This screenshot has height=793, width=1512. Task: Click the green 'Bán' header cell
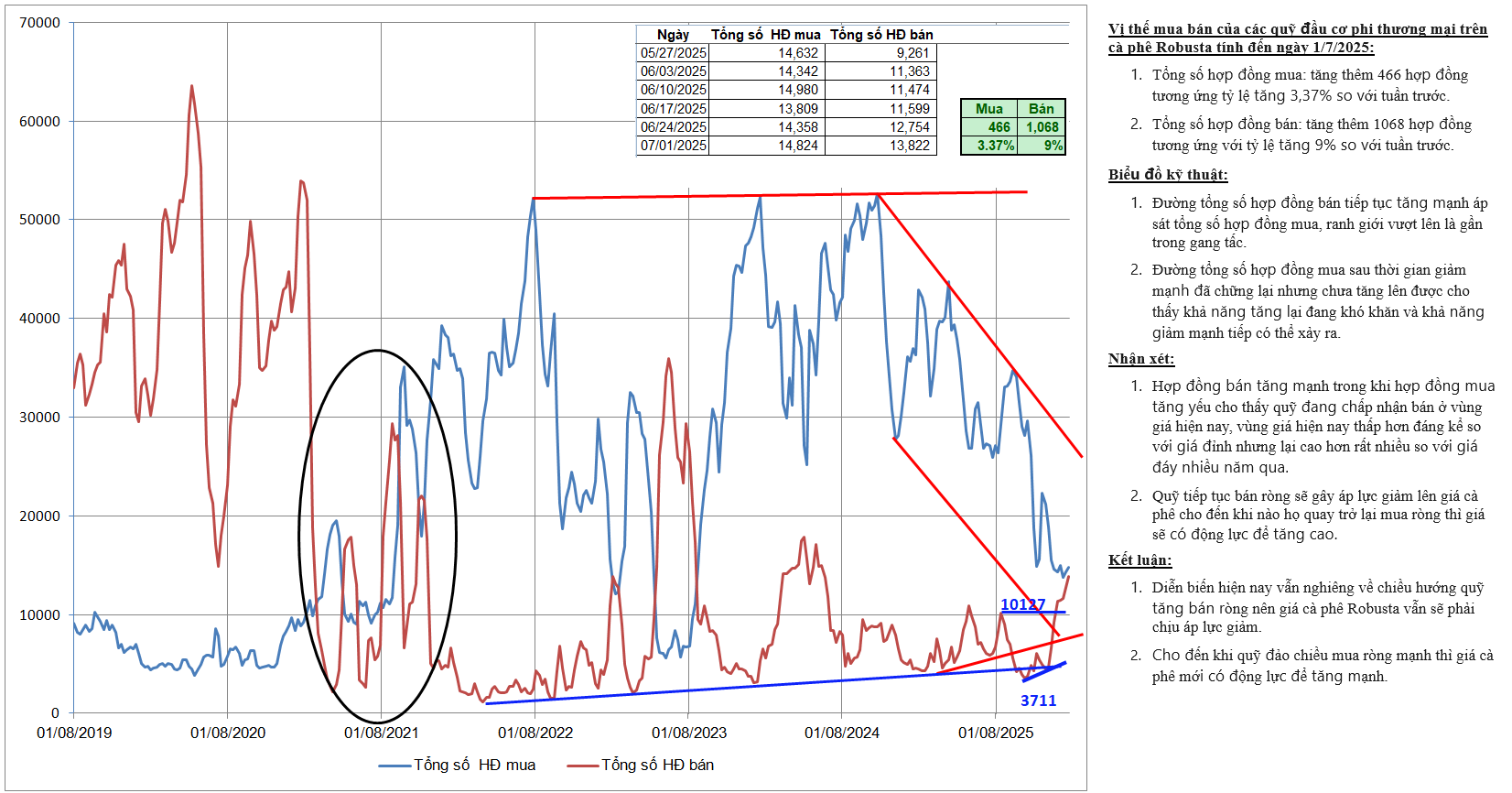(x=1041, y=109)
